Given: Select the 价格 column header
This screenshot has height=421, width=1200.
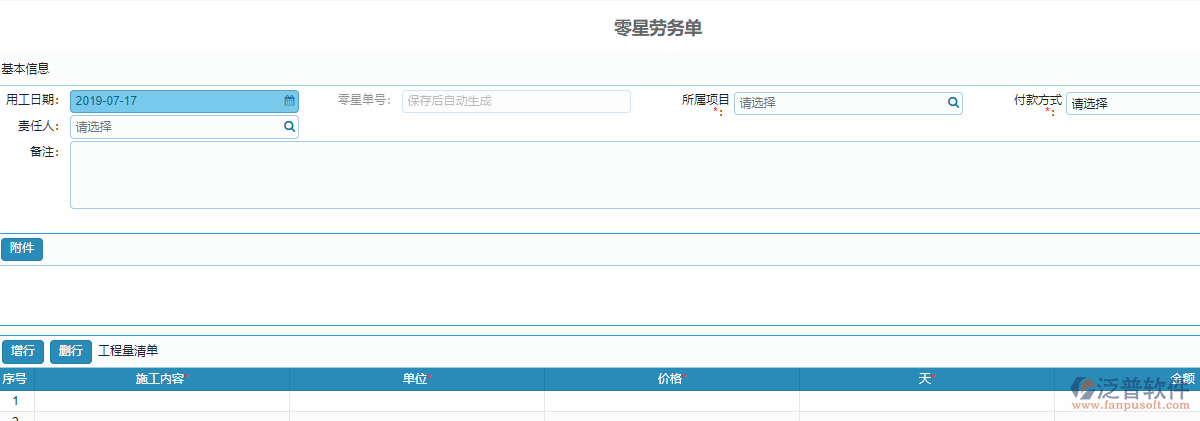Looking at the screenshot, I should 671,379.
